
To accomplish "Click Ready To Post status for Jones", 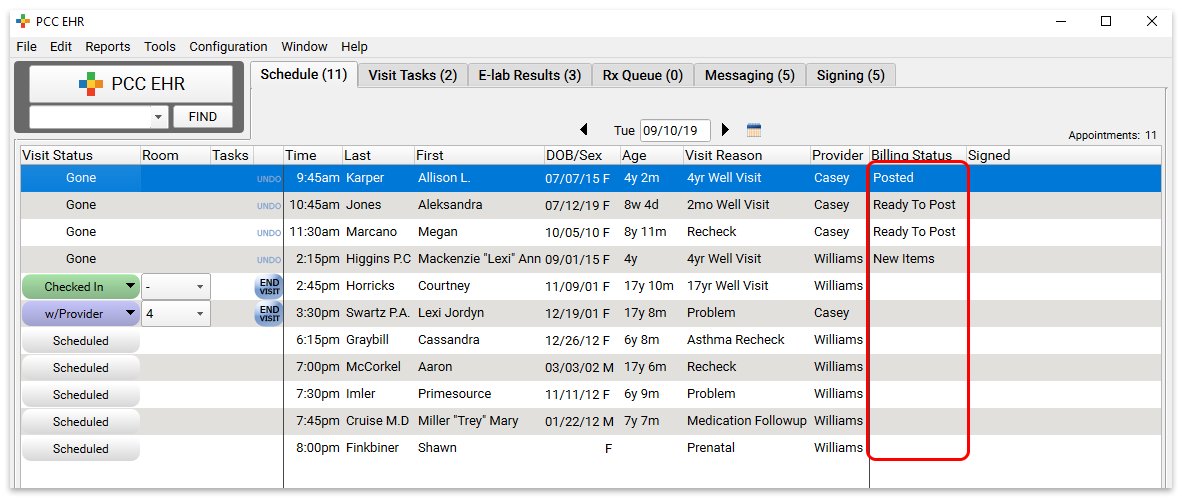I will click(914, 205).
